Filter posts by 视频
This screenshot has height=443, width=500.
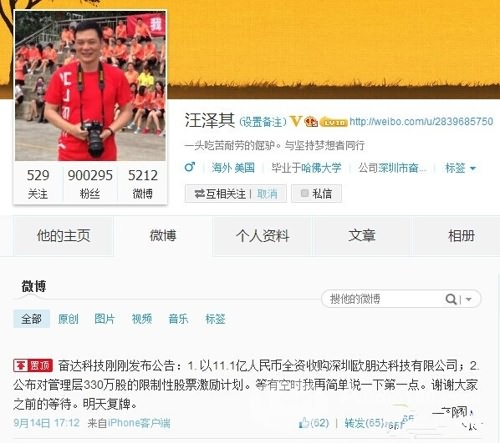click(x=142, y=319)
